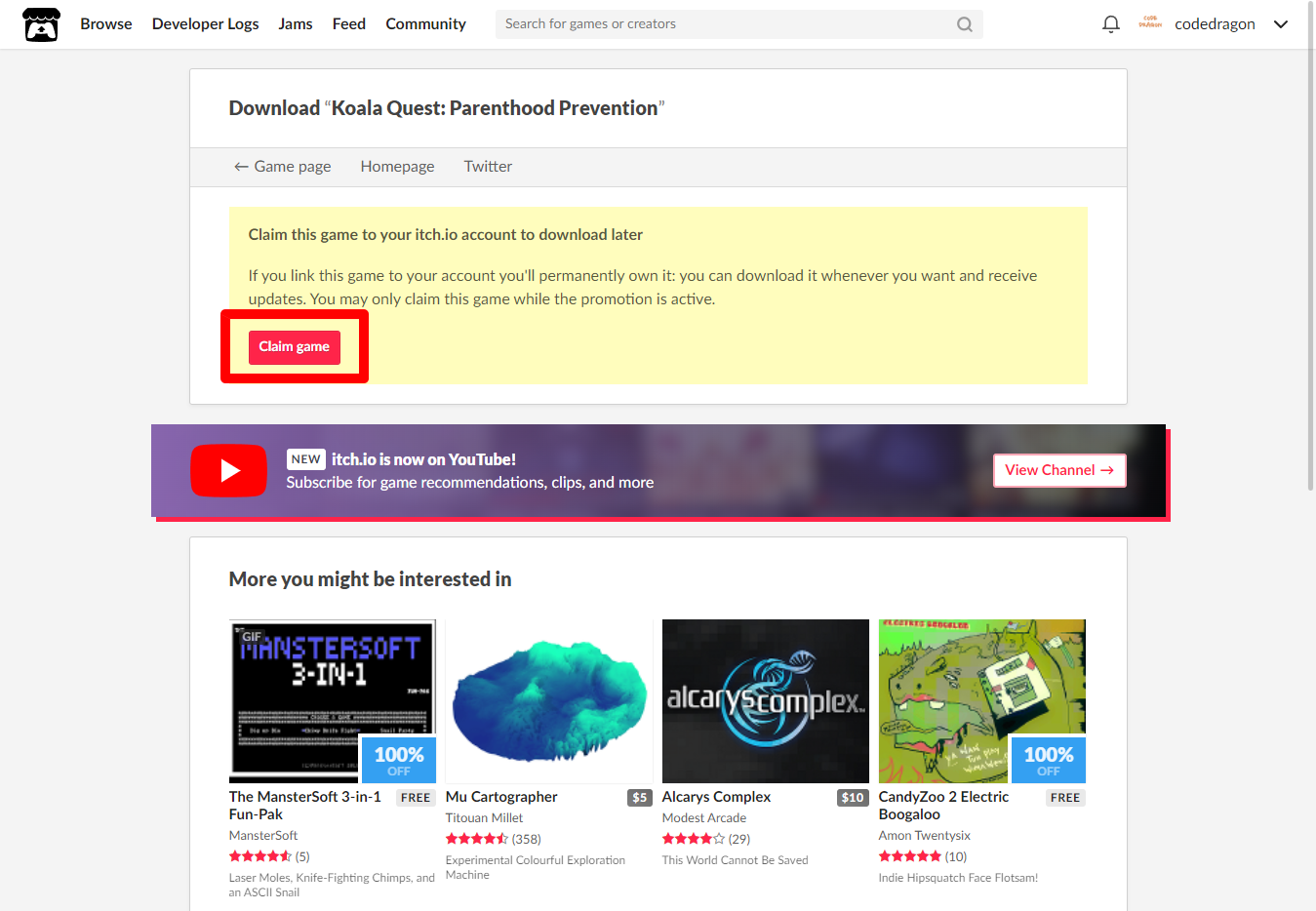Viewport: 1316px width, 911px height.
Task: Open CandyZoo 2 thumbnail
Action: coord(981,701)
